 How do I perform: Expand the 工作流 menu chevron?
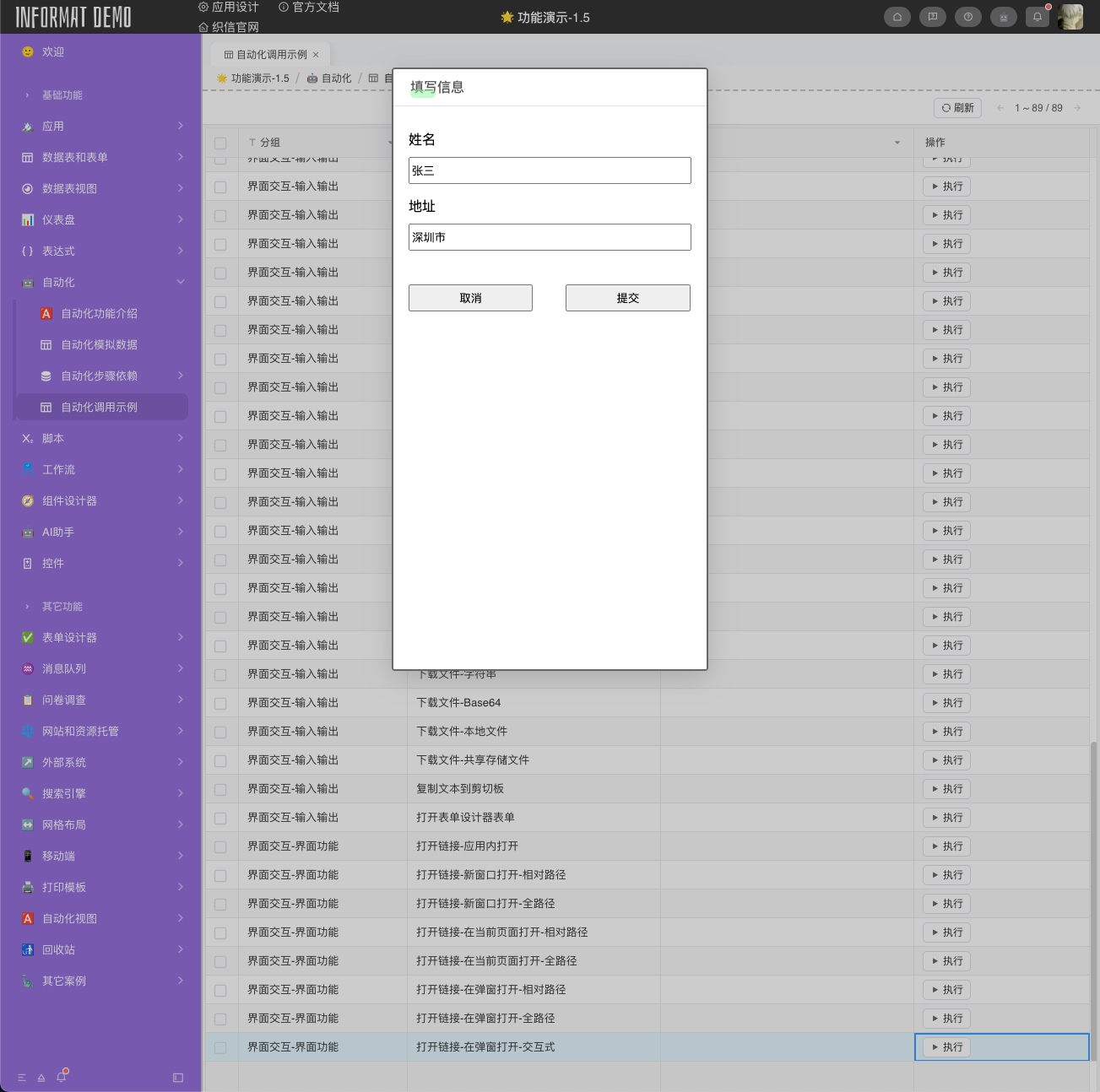coord(181,469)
